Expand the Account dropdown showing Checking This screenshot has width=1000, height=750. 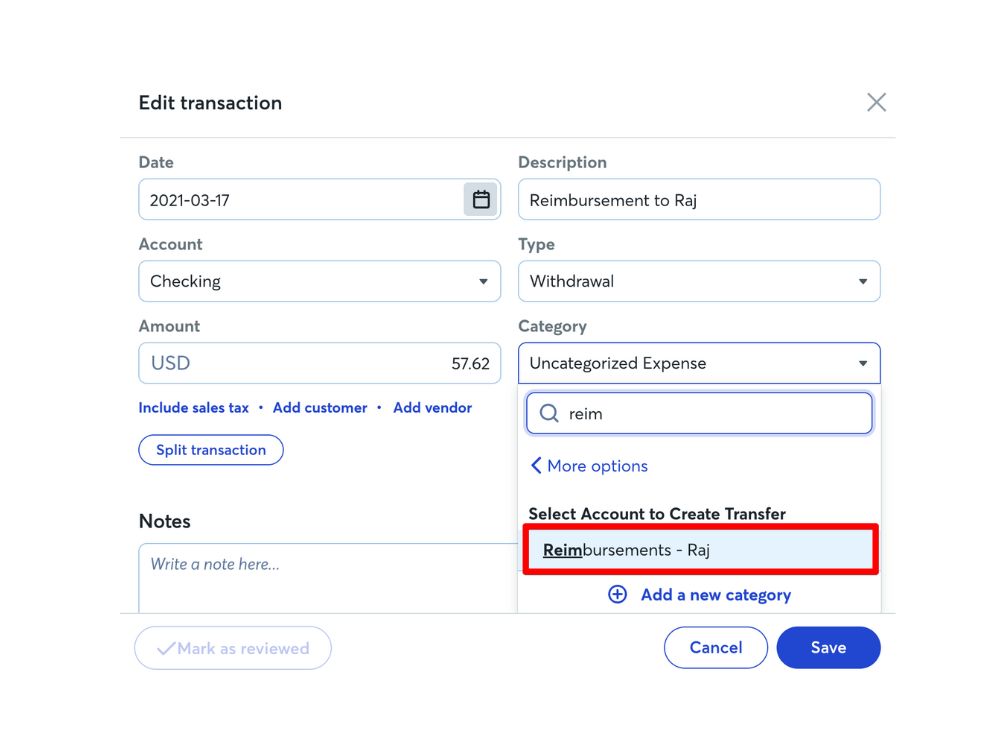320,281
